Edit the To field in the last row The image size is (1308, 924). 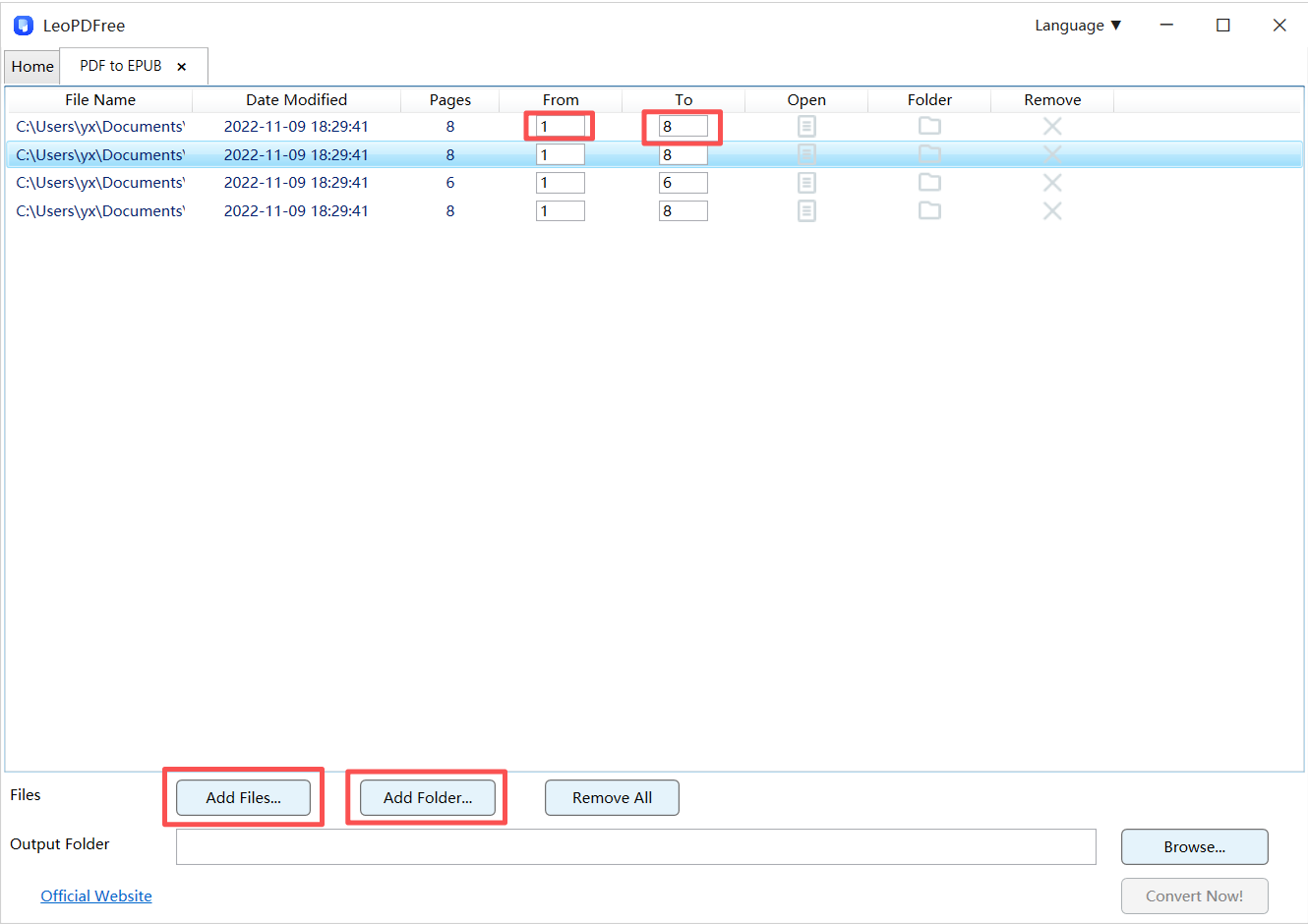pyautogui.click(x=684, y=210)
